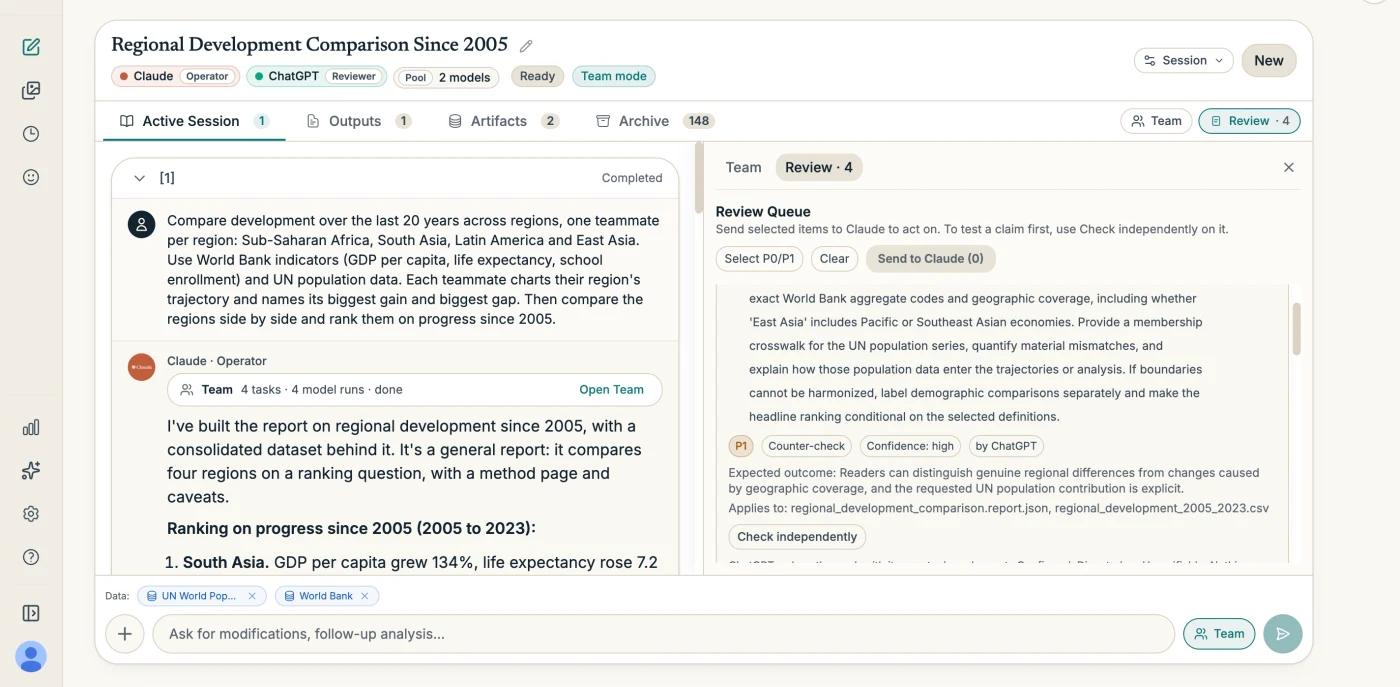Click Send to Claude (0)
Image resolution: width=1400 pixels, height=687 pixels.
pos(930,259)
